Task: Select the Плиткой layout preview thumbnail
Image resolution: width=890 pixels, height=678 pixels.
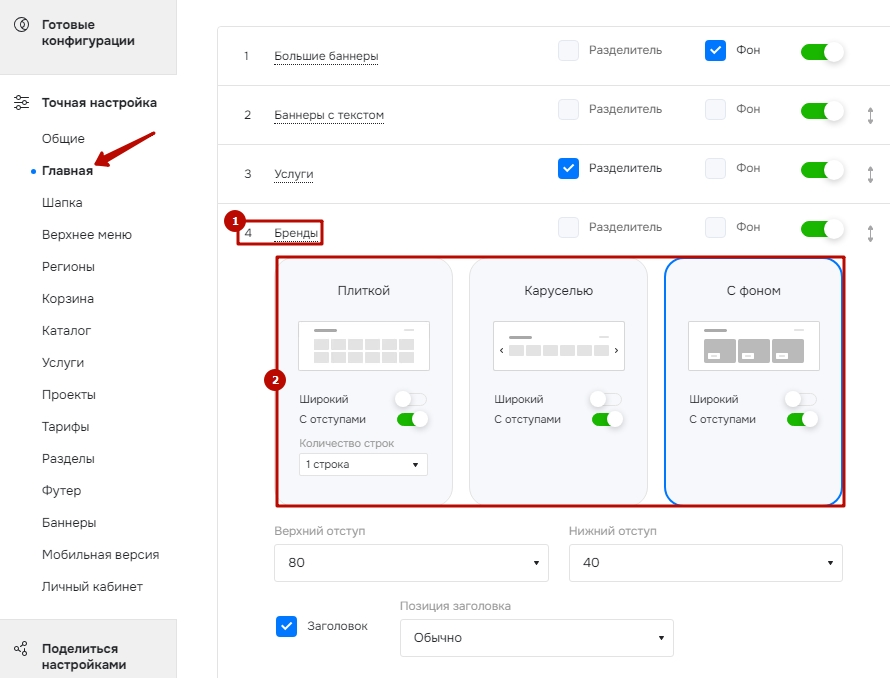Action: pos(364,346)
